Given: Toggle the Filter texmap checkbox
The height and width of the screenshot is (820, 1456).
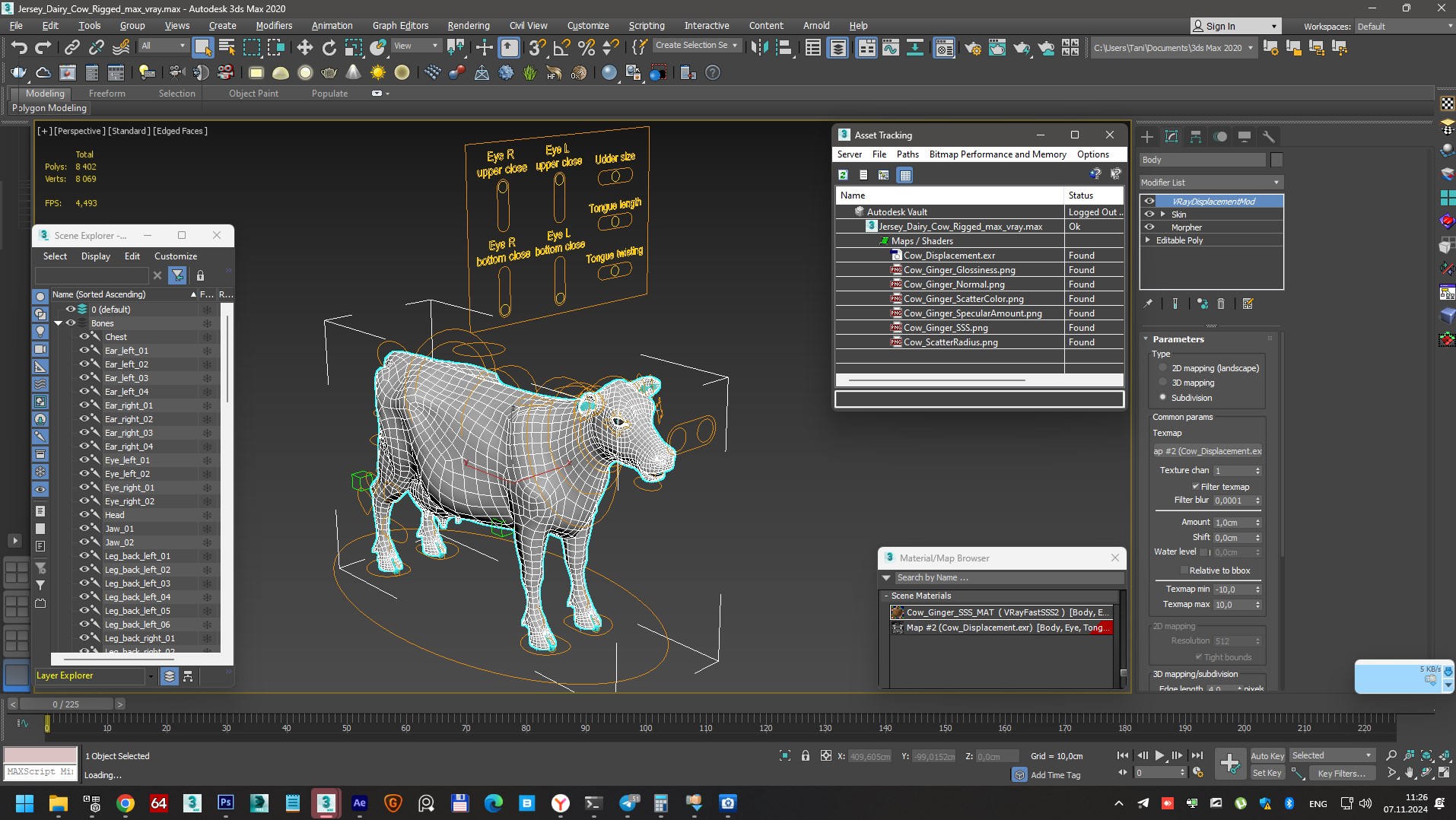Looking at the screenshot, I should 1195,487.
